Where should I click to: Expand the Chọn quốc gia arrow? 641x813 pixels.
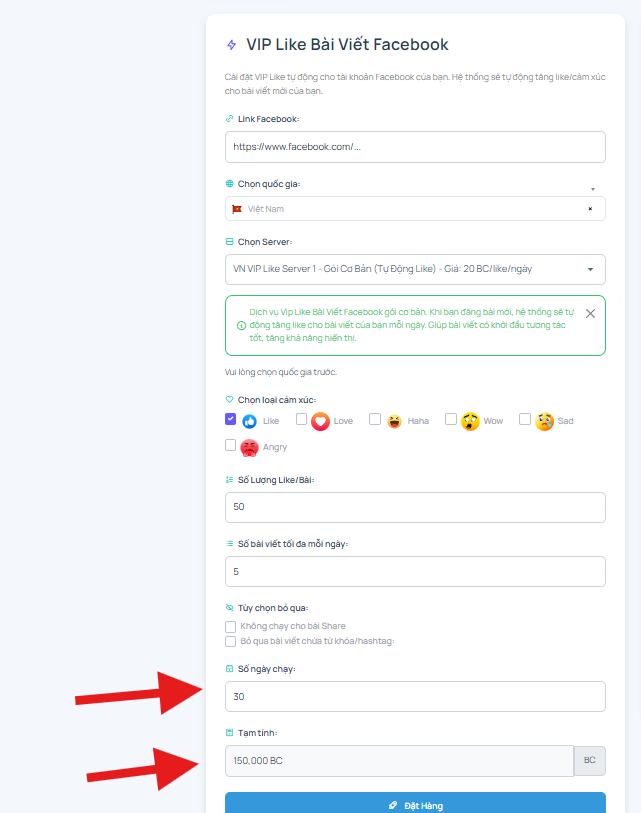(x=593, y=189)
